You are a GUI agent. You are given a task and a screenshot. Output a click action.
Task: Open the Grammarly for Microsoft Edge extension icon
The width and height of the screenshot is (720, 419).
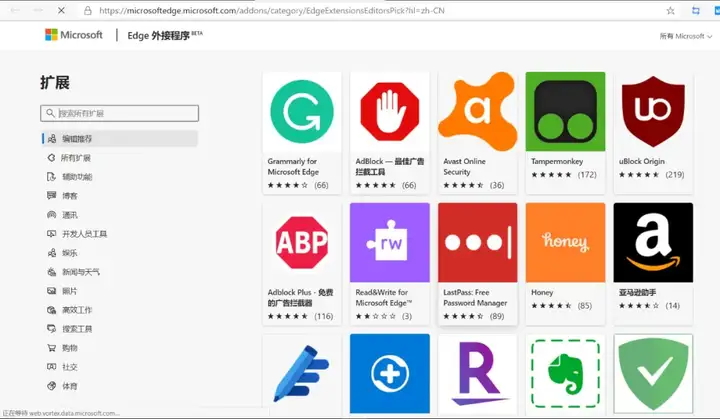click(302, 112)
